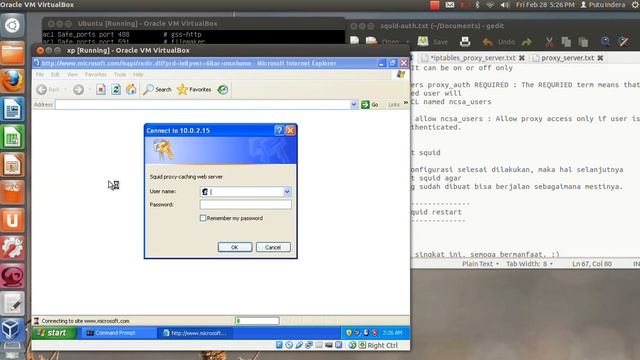Open IE File menu

click(40, 74)
